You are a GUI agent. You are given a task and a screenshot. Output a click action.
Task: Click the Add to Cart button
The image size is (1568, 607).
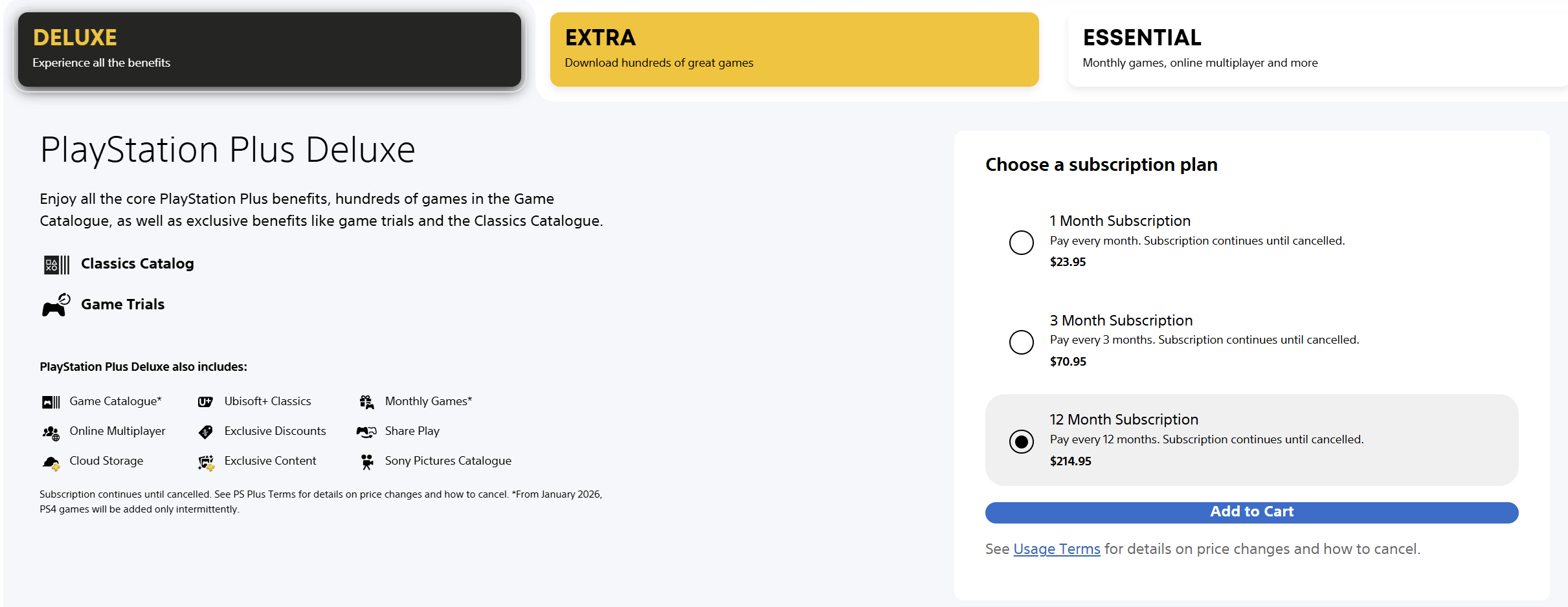click(x=1251, y=512)
